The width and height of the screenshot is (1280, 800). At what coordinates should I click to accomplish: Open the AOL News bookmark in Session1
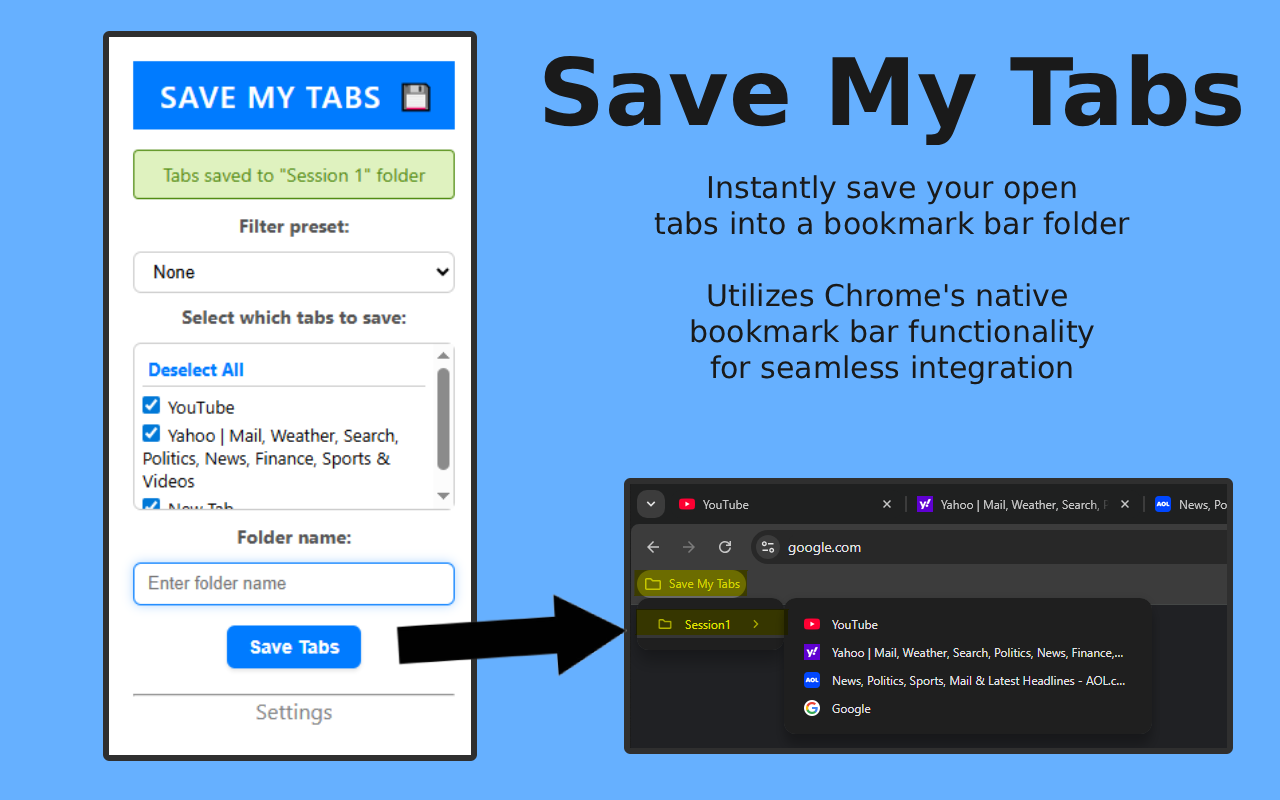[967, 680]
